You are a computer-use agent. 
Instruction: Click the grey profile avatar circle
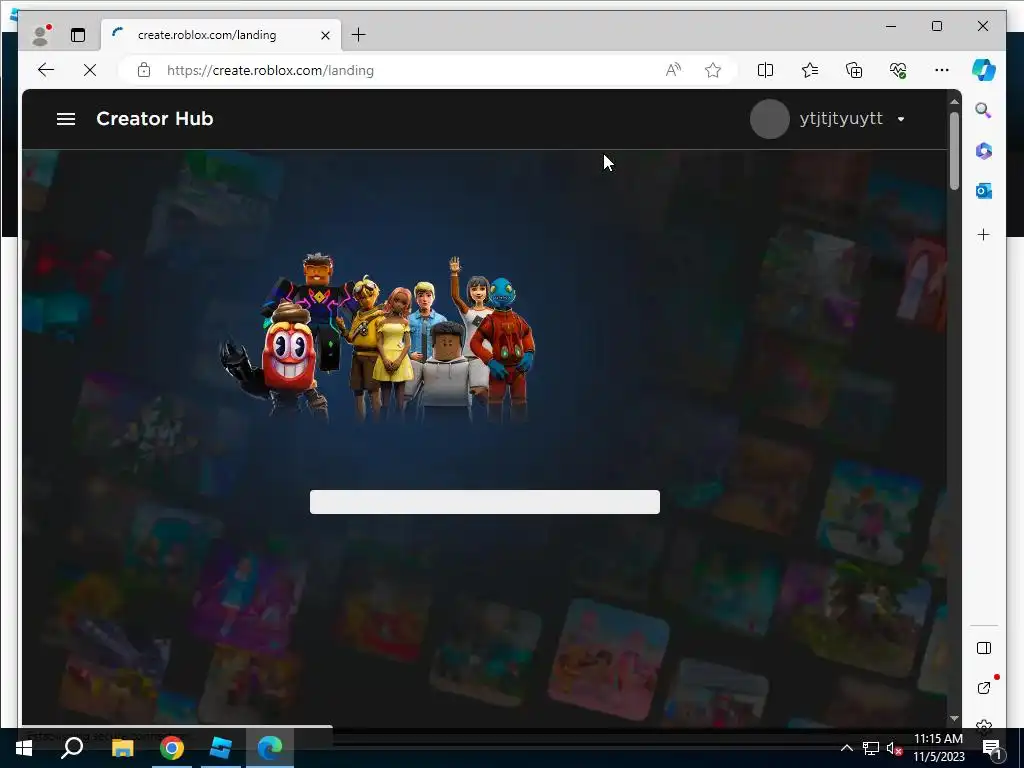769,119
